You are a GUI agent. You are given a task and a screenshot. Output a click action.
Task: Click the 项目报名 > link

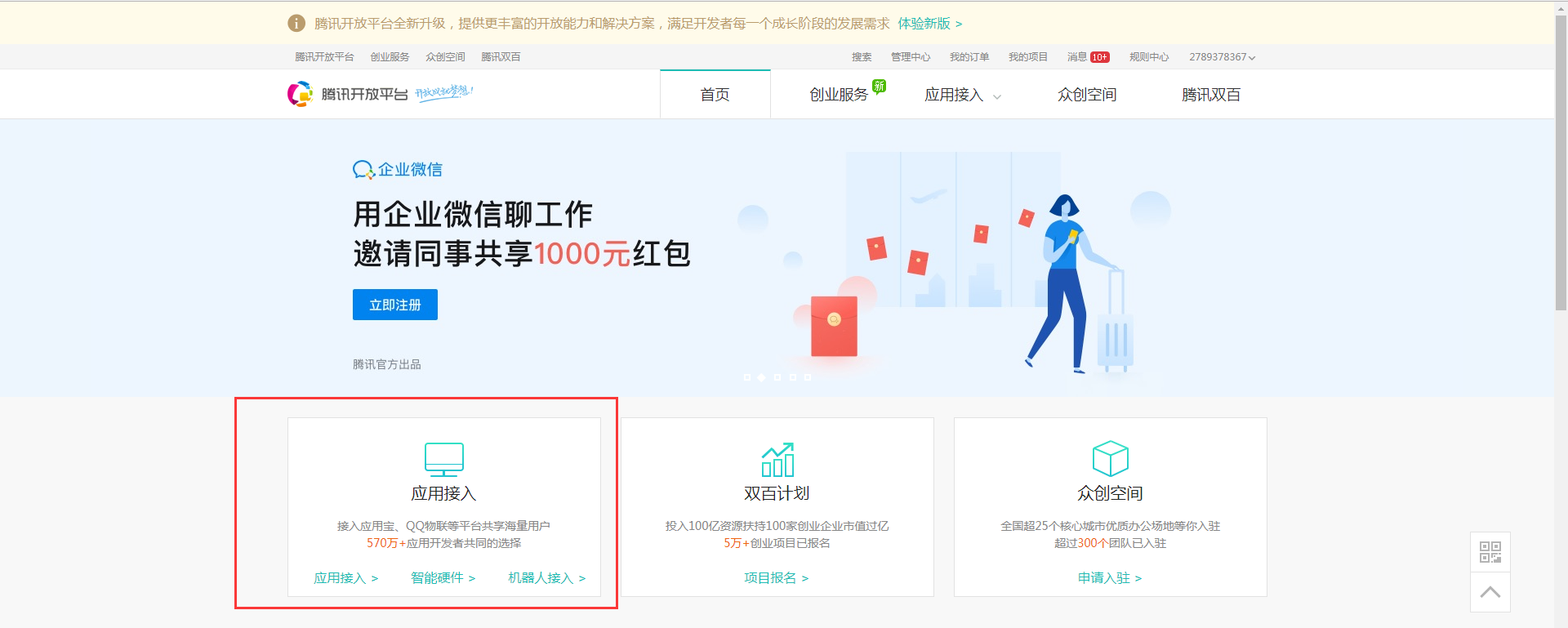777,578
